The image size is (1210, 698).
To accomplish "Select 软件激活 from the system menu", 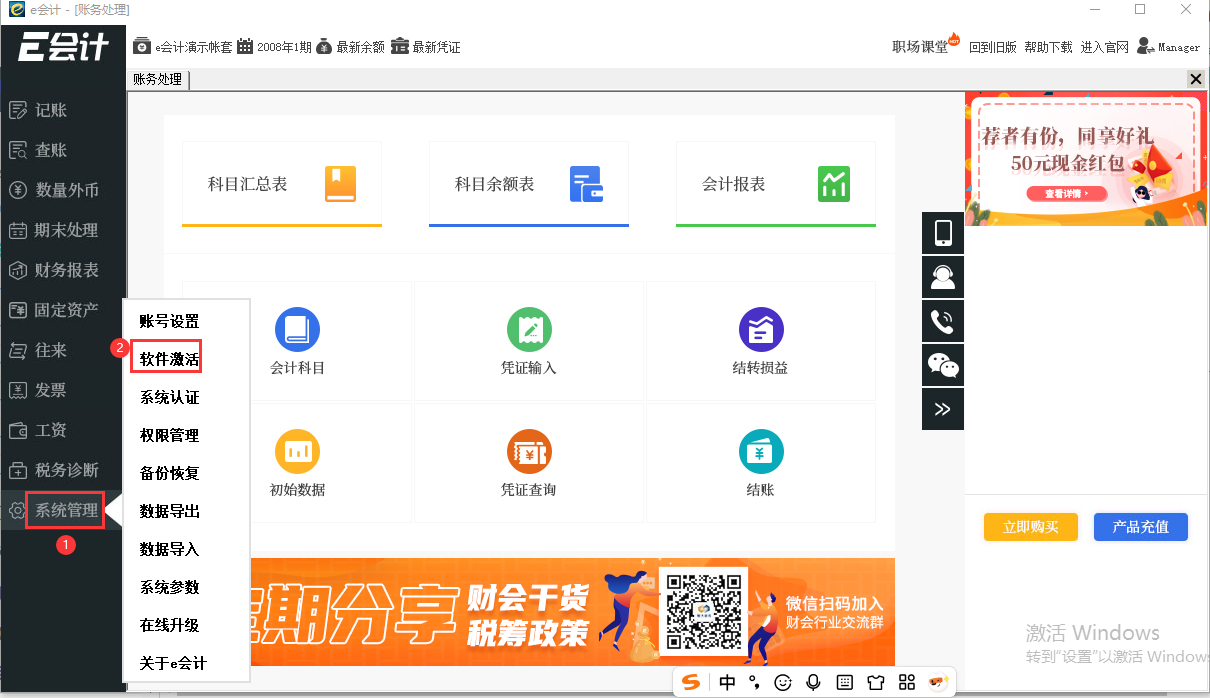I will (x=166, y=356).
